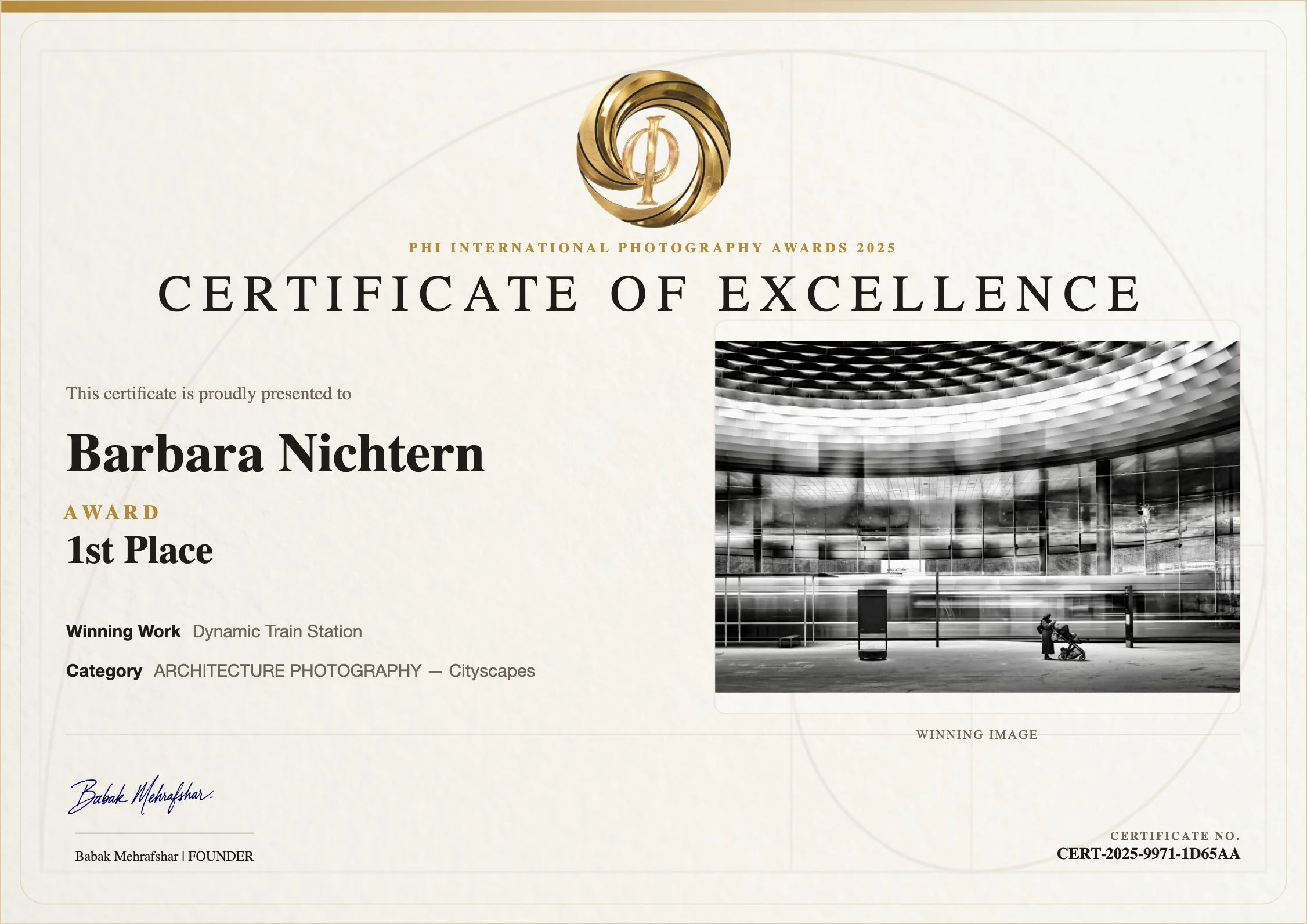The width and height of the screenshot is (1307, 924).
Task: Click the "WINNING IMAGE" caption
Action: click(977, 735)
